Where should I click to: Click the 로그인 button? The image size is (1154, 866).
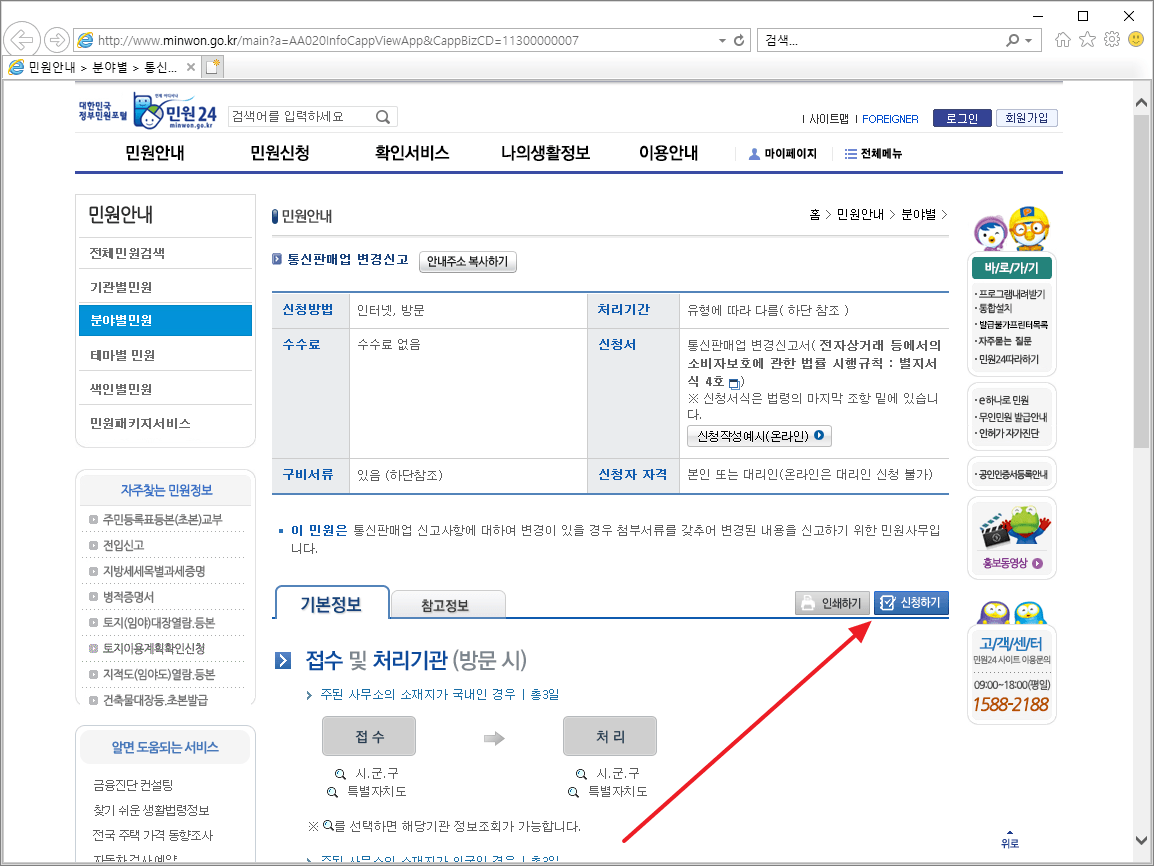tap(962, 118)
